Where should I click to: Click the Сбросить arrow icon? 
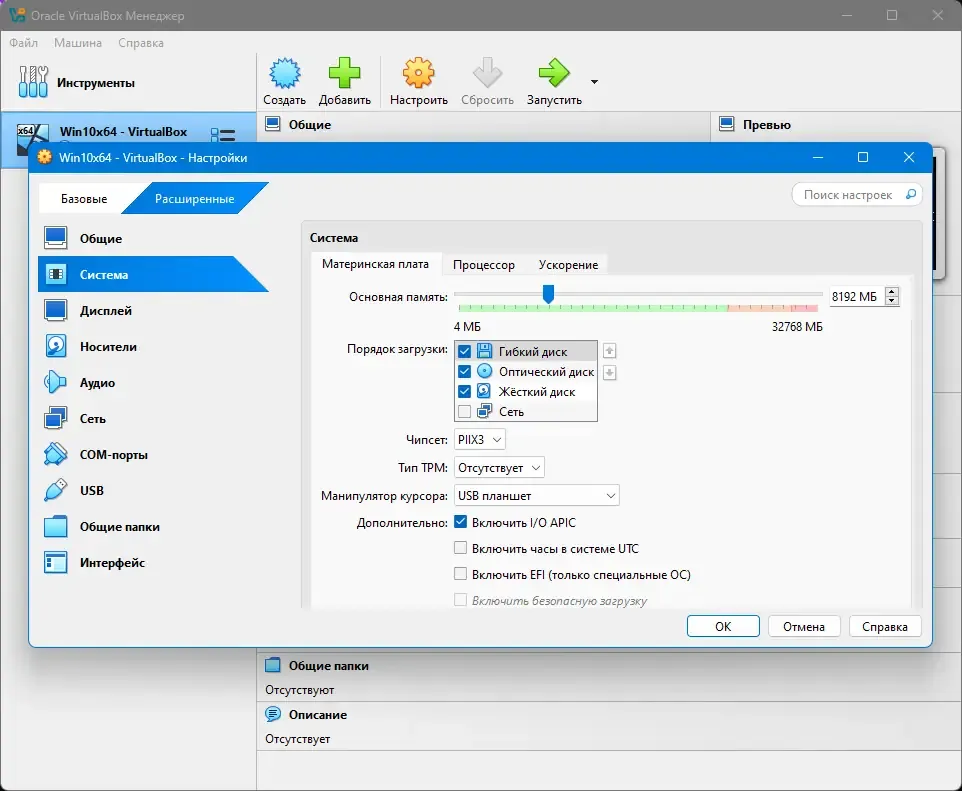tap(487, 74)
